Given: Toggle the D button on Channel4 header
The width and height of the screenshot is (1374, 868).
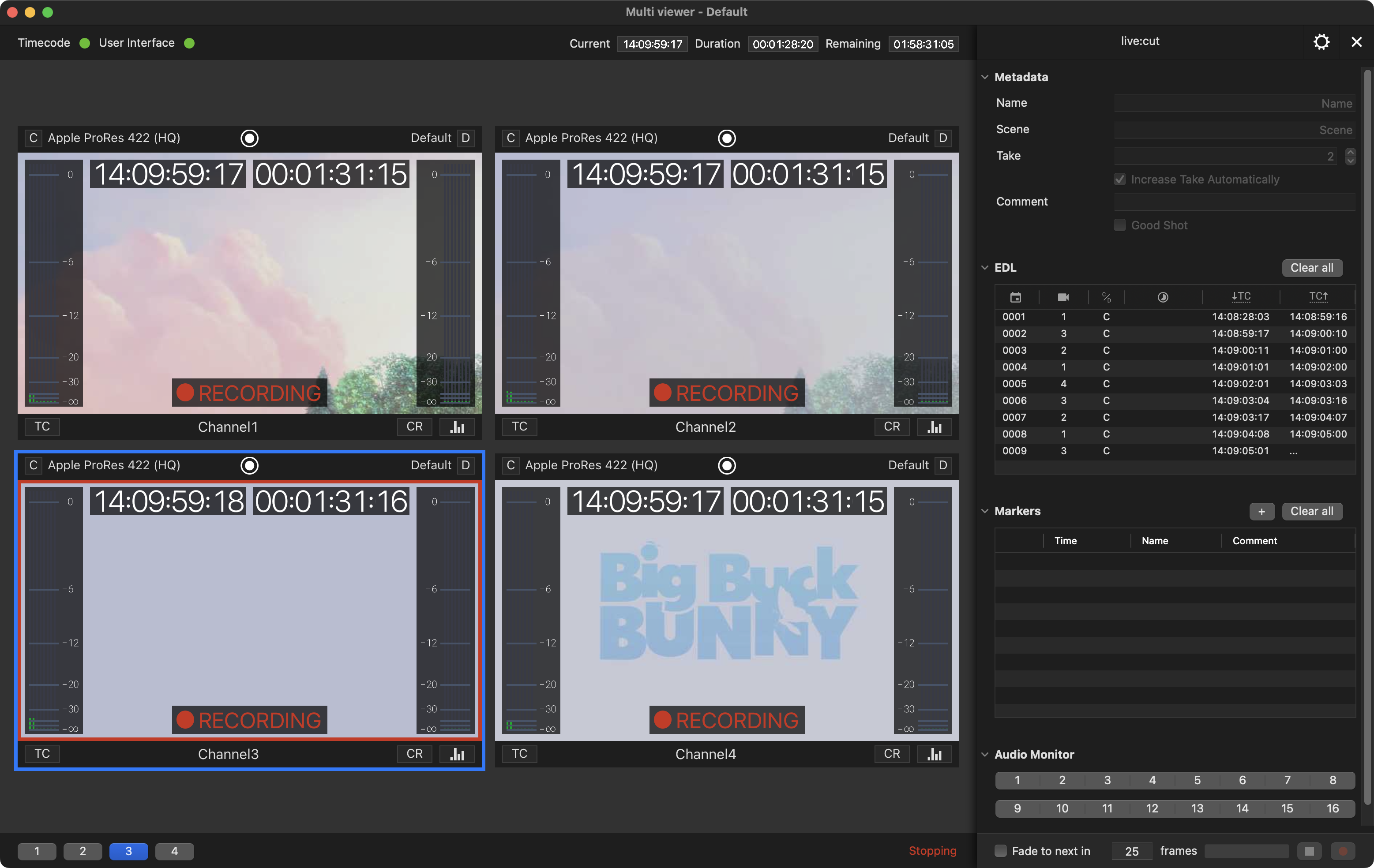Looking at the screenshot, I should pyautogui.click(x=942, y=465).
